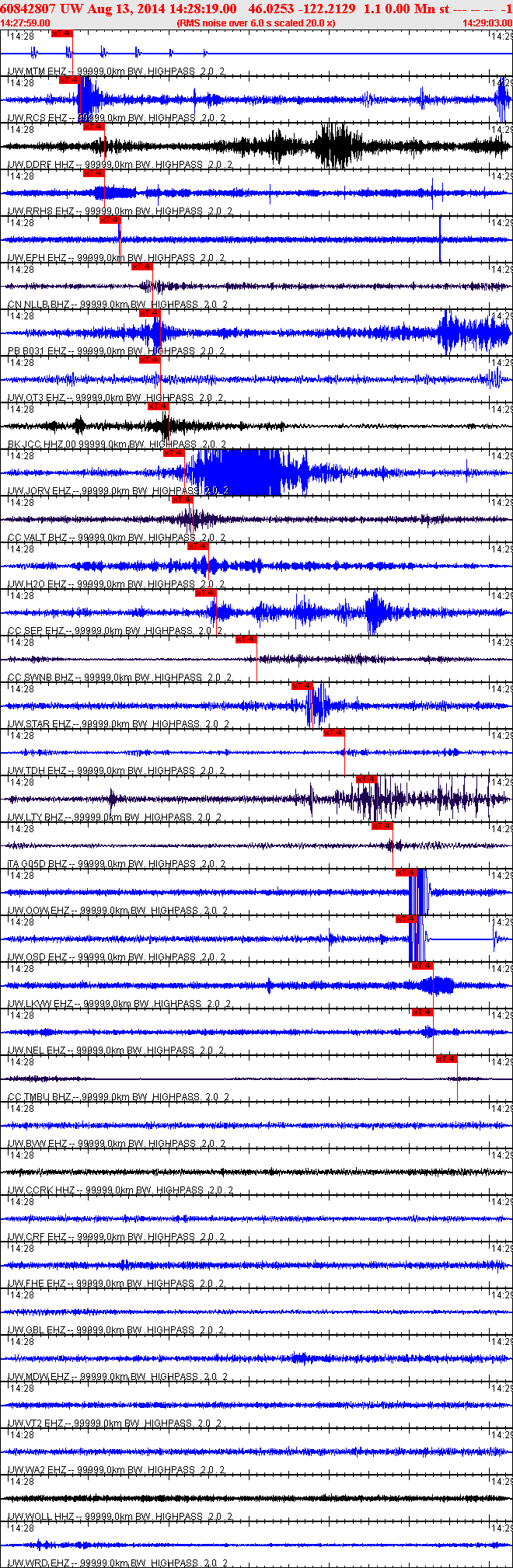Click the 'UW.LKVW EHZ' station label
513x1568 pixels.
tap(40, 1003)
